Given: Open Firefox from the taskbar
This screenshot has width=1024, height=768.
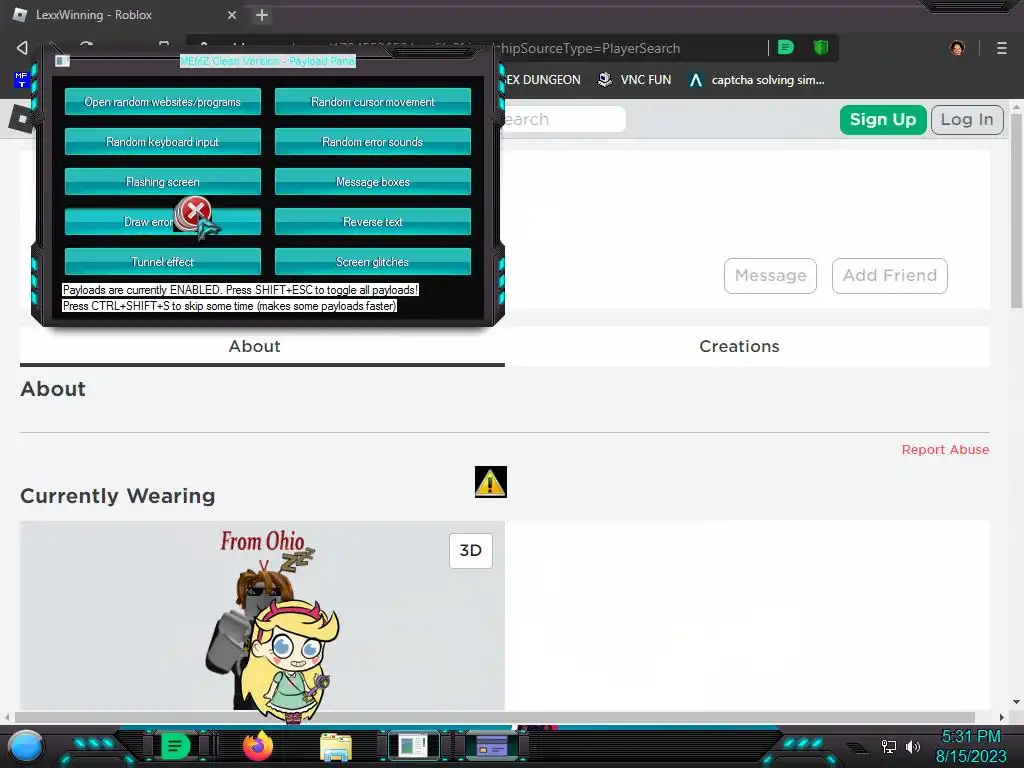Looking at the screenshot, I should pyautogui.click(x=257, y=746).
